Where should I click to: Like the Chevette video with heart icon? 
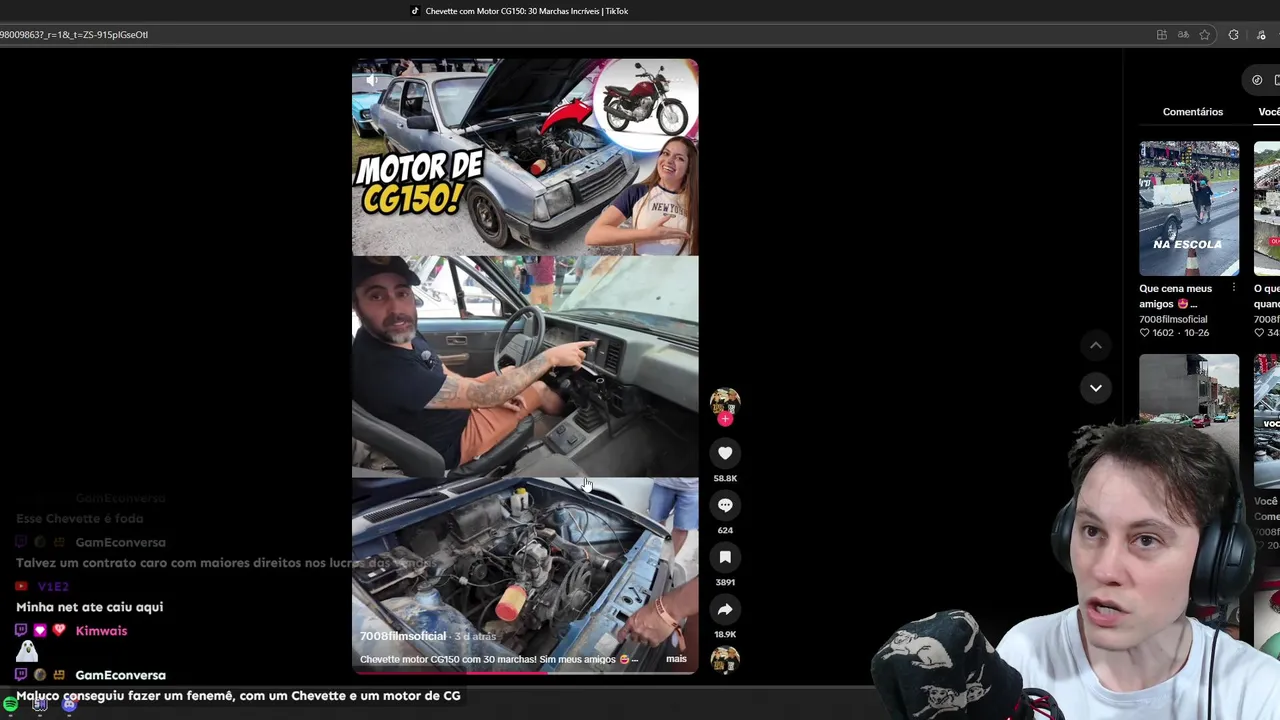(725, 453)
